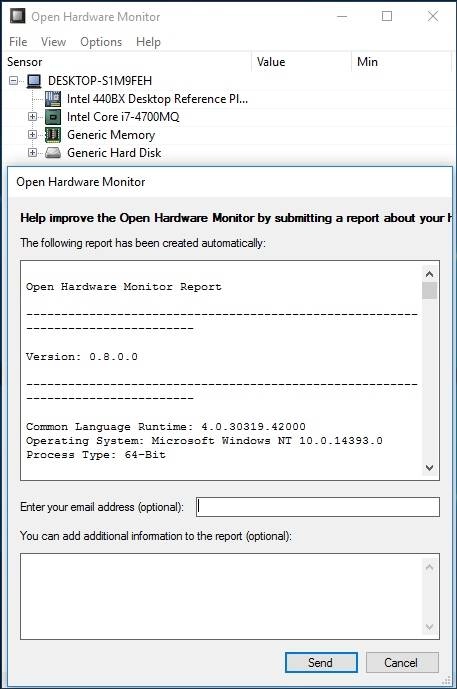Click the 'Operating System' line in report
457x689 pixels.
coord(204,440)
